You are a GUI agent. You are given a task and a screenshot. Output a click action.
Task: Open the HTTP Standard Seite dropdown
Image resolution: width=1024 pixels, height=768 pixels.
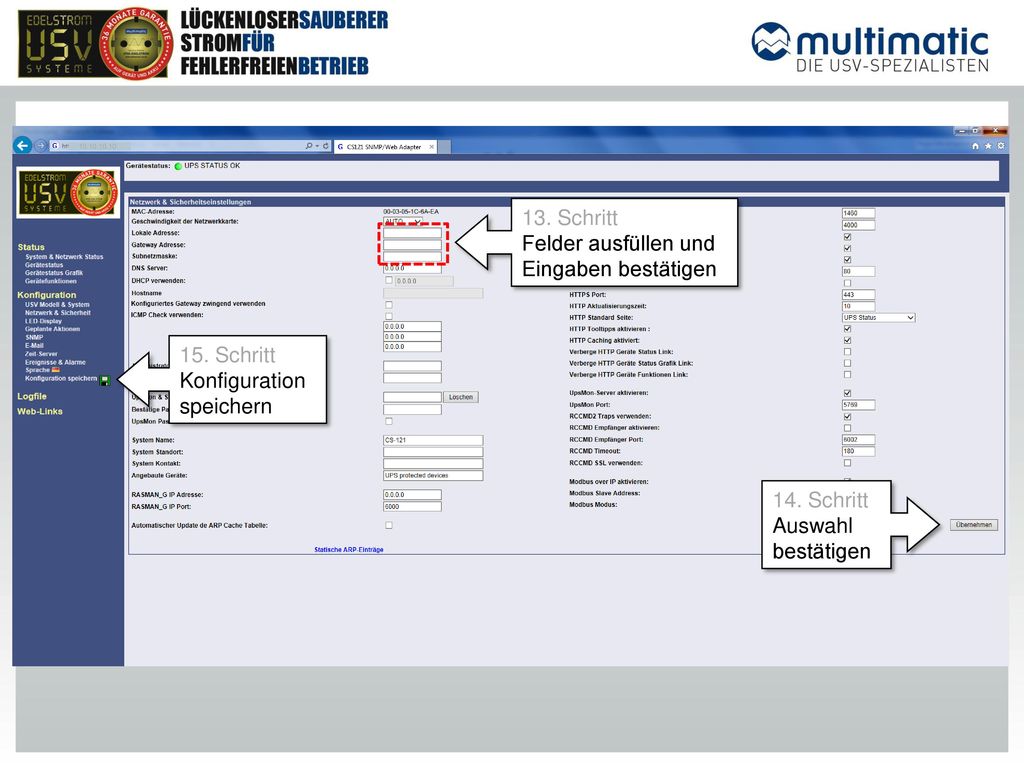(878, 317)
